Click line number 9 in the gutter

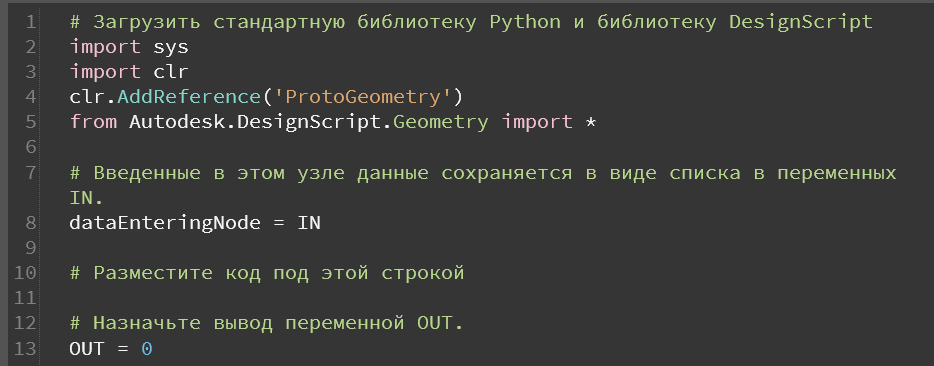click(31, 247)
